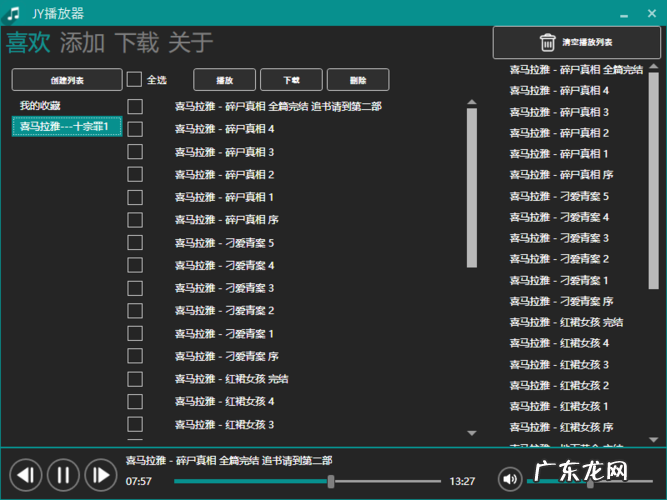Click the total duration 13:27

pos(462,481)
